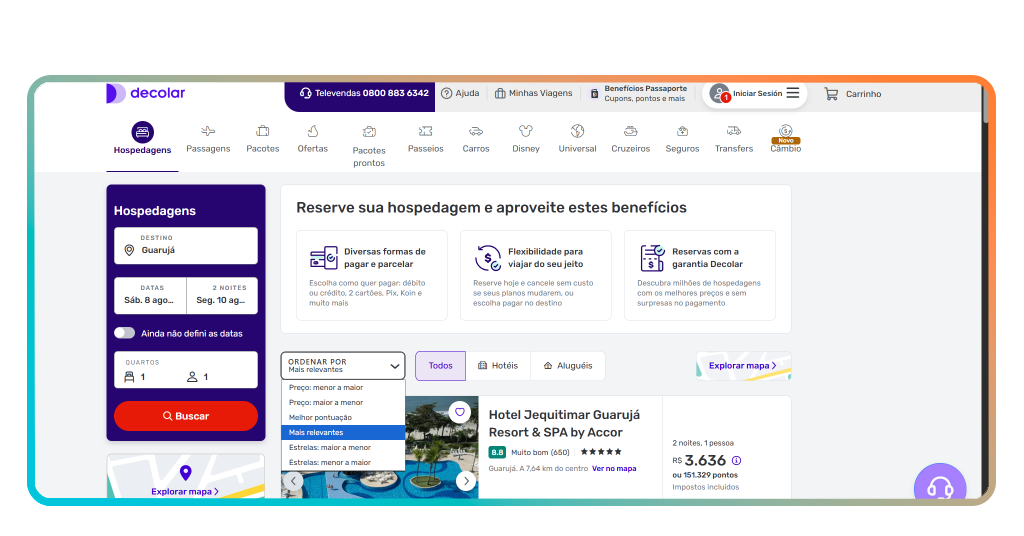Screen dimensions: 1024x536
Task: Open the Ver no mapa link
Action: point(614,468)
